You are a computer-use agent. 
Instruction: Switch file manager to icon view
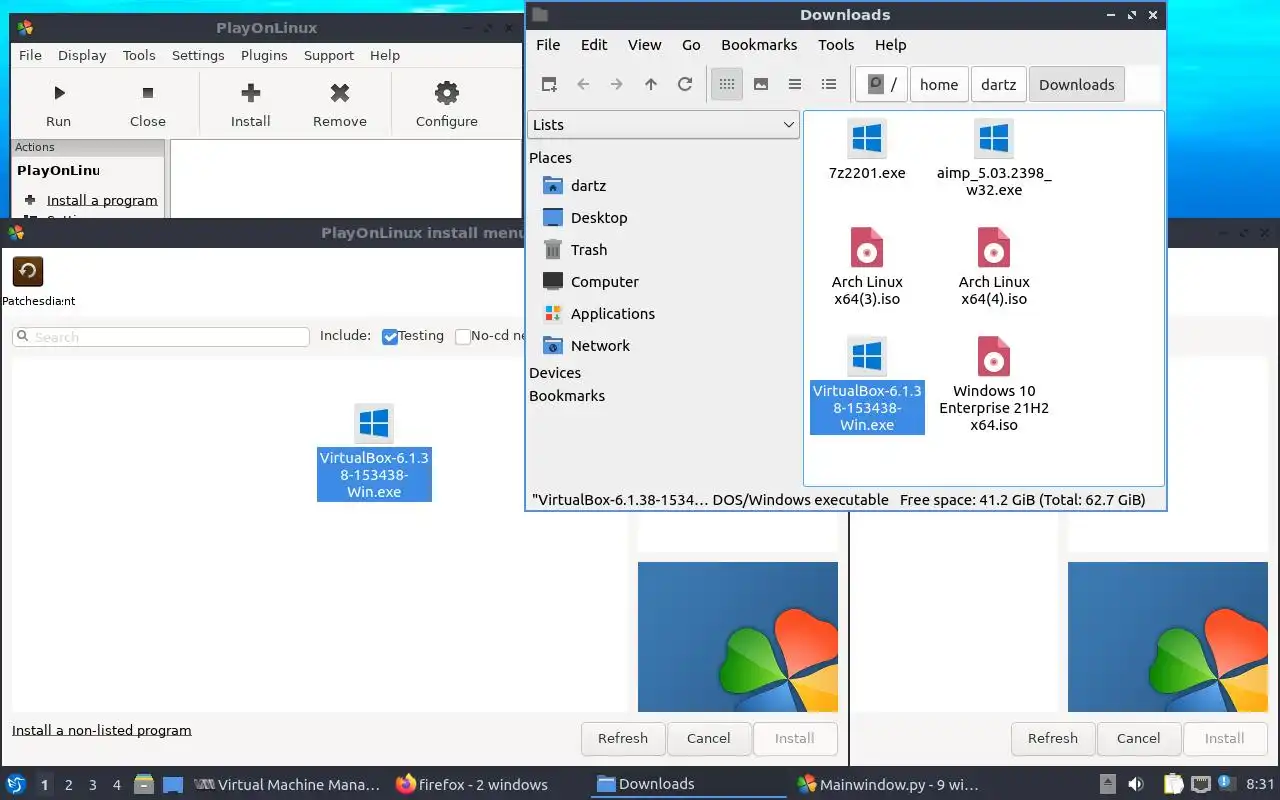pos(727,85)
